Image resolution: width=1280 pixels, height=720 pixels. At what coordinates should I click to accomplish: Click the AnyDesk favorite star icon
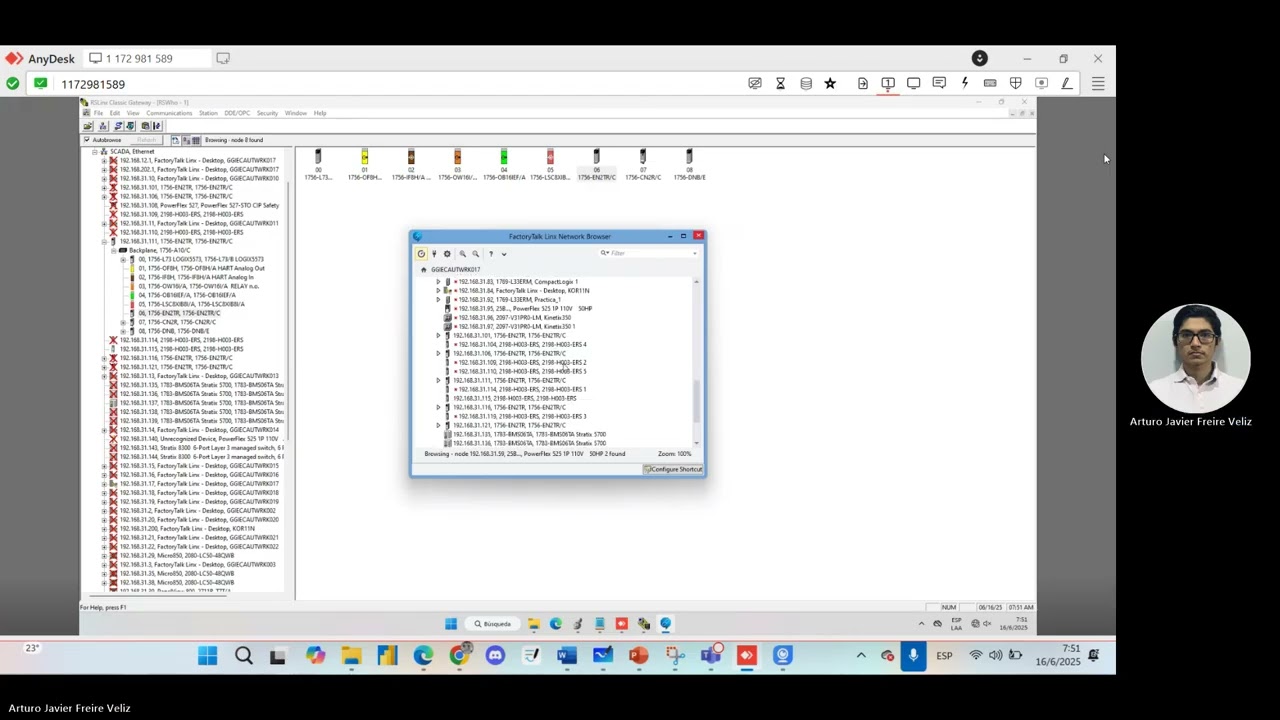[830, 84]
